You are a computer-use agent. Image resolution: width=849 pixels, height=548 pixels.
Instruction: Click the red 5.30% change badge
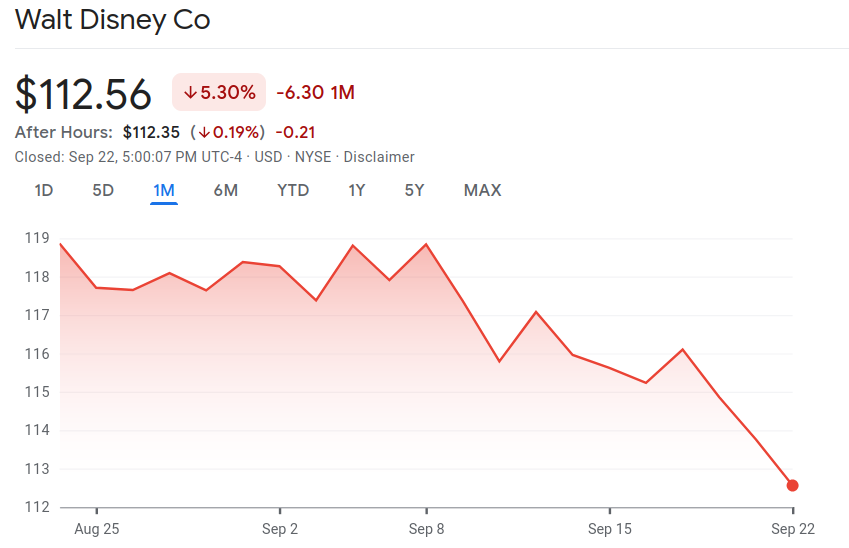tap(219, 93)
